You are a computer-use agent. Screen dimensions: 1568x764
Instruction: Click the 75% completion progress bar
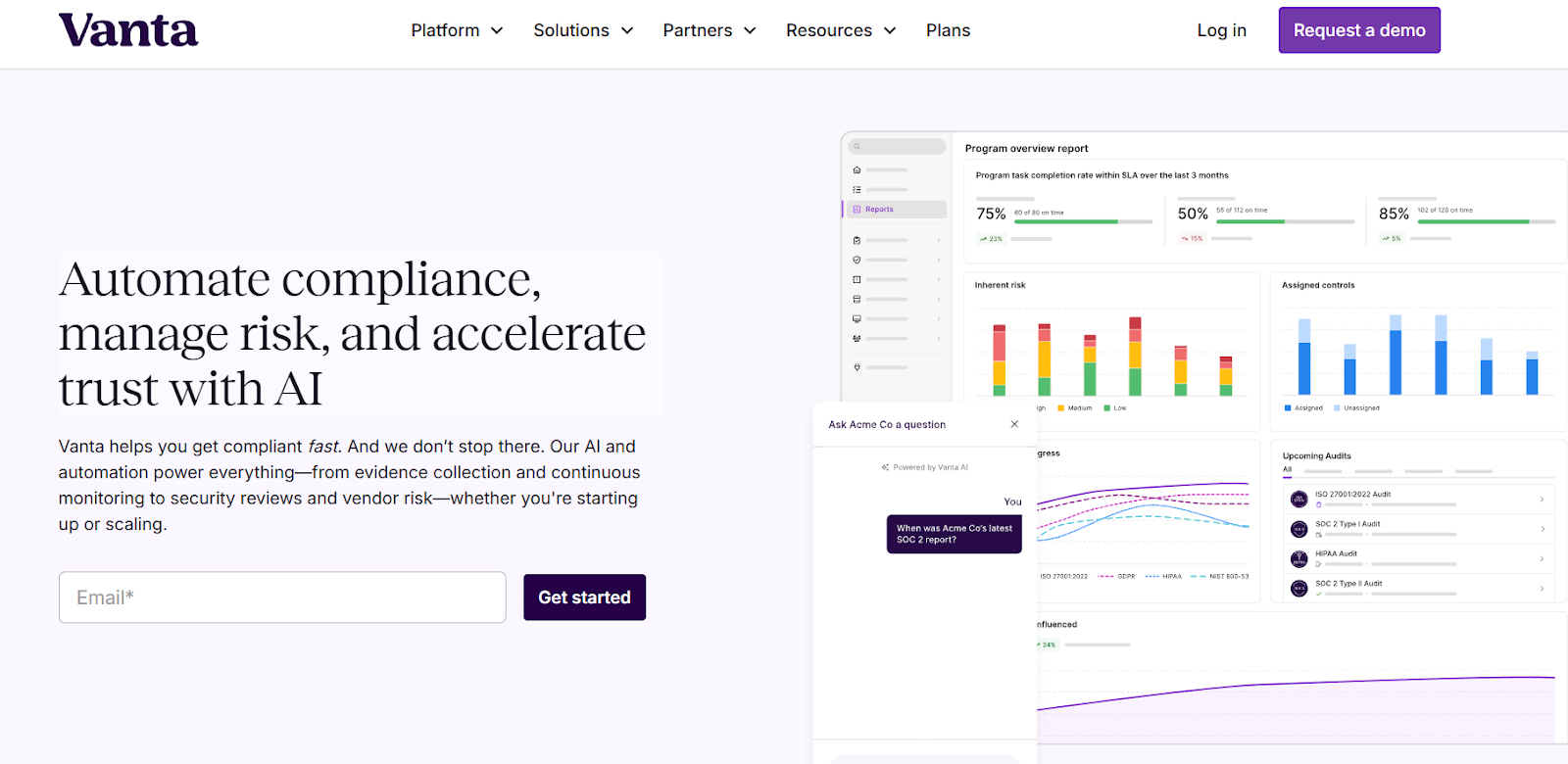(x=1083, y=222)
